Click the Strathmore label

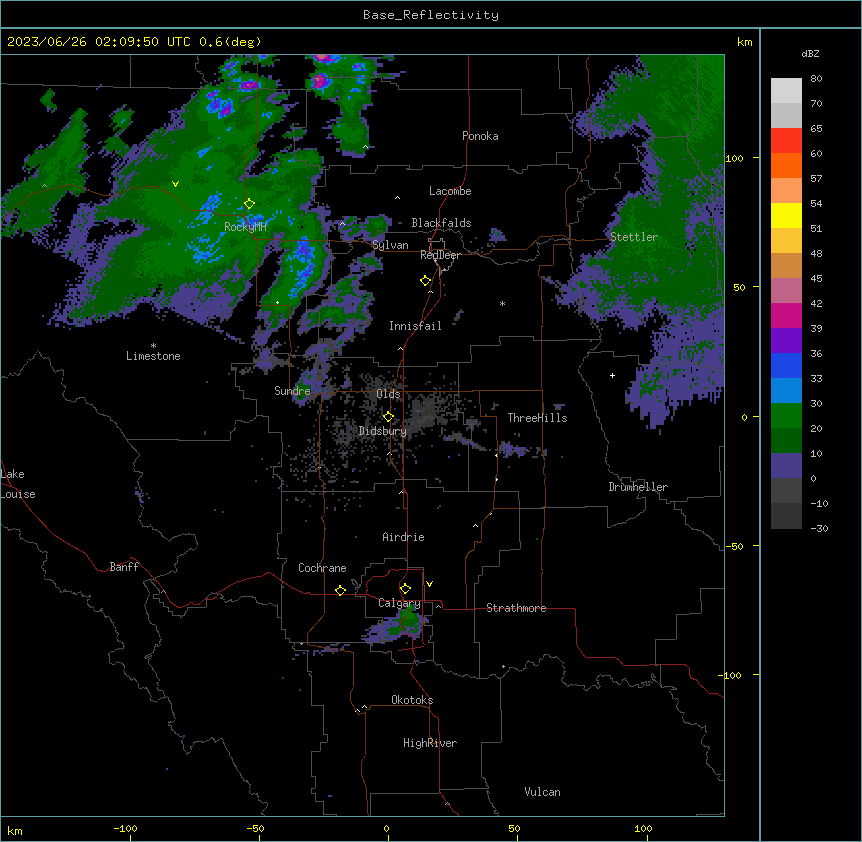click(516, 608)
